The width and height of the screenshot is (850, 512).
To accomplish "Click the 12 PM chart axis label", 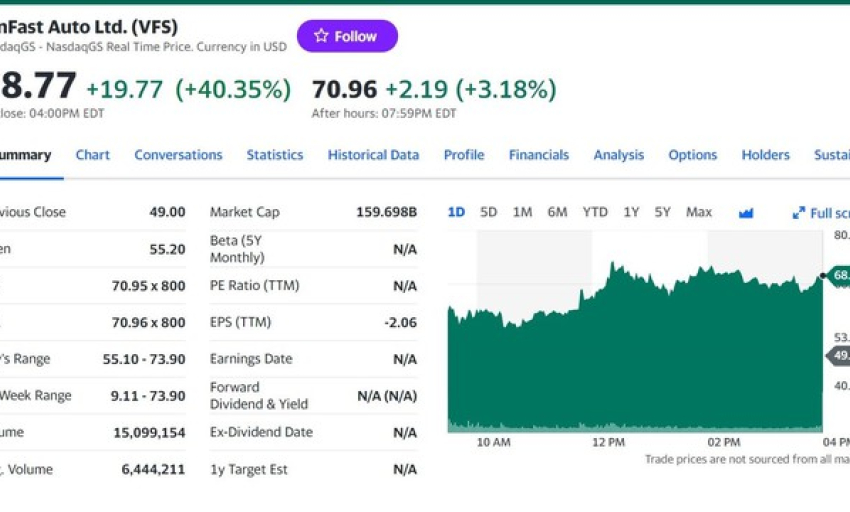I will (608, 442).
